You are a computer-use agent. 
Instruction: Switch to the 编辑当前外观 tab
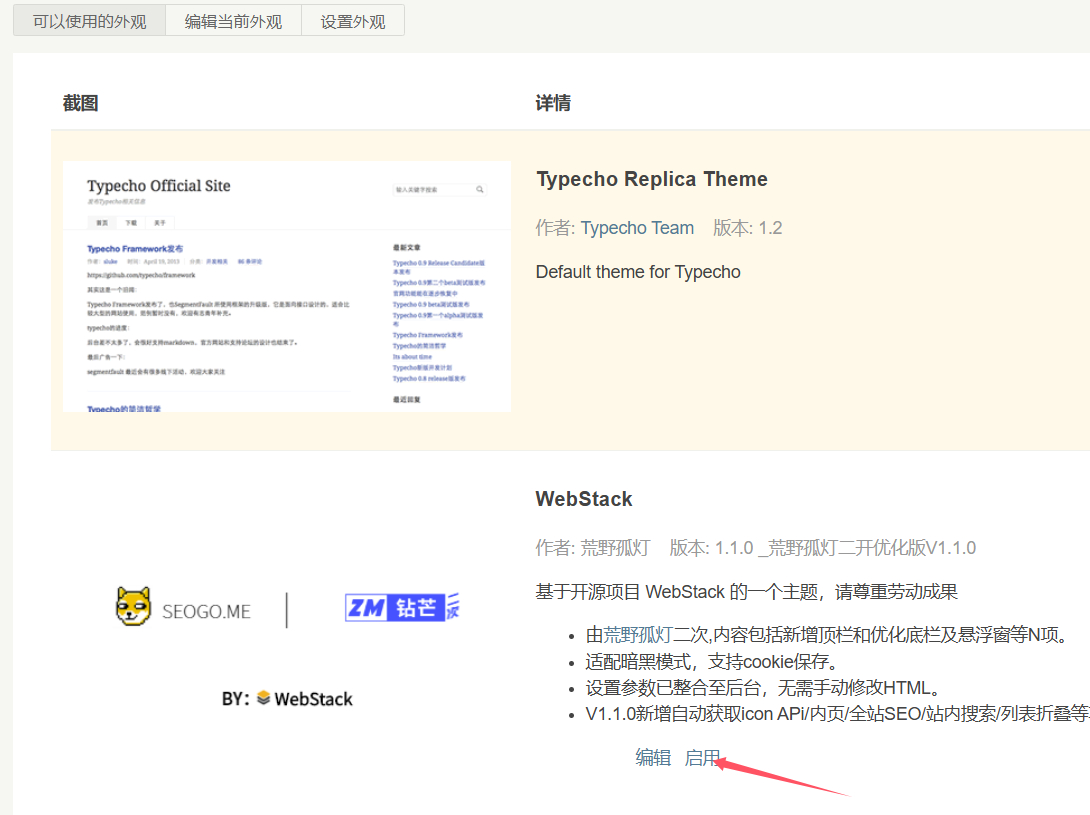click(234, 22)
